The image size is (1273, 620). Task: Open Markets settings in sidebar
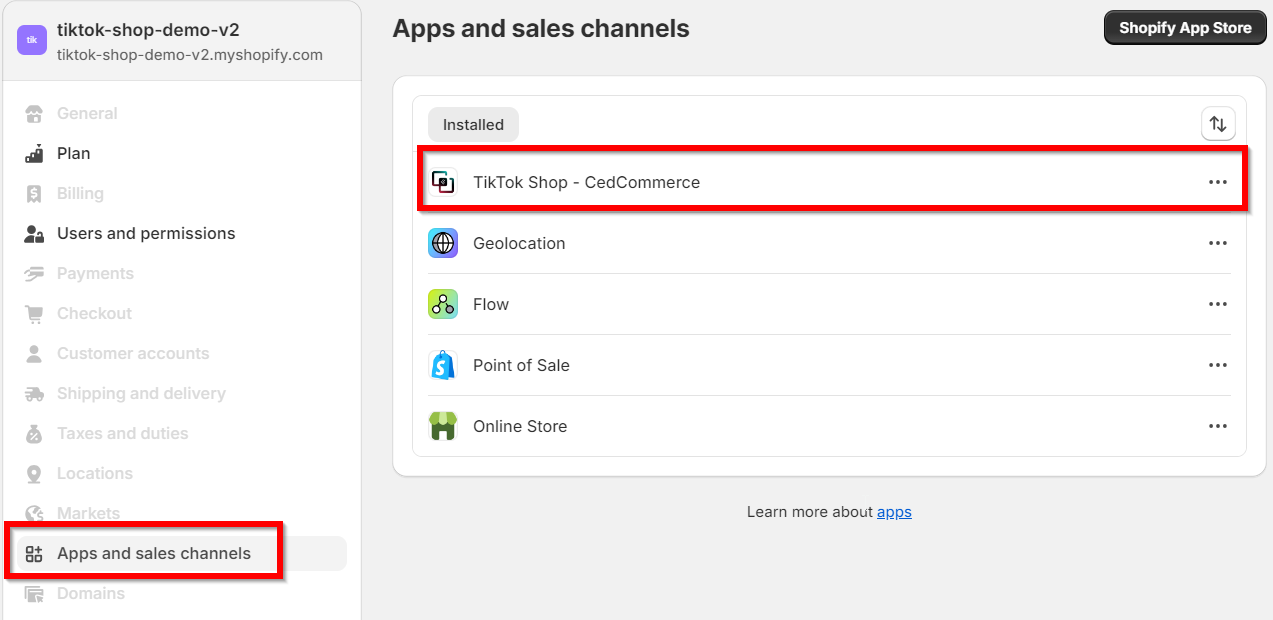click(x=88, y=513)
